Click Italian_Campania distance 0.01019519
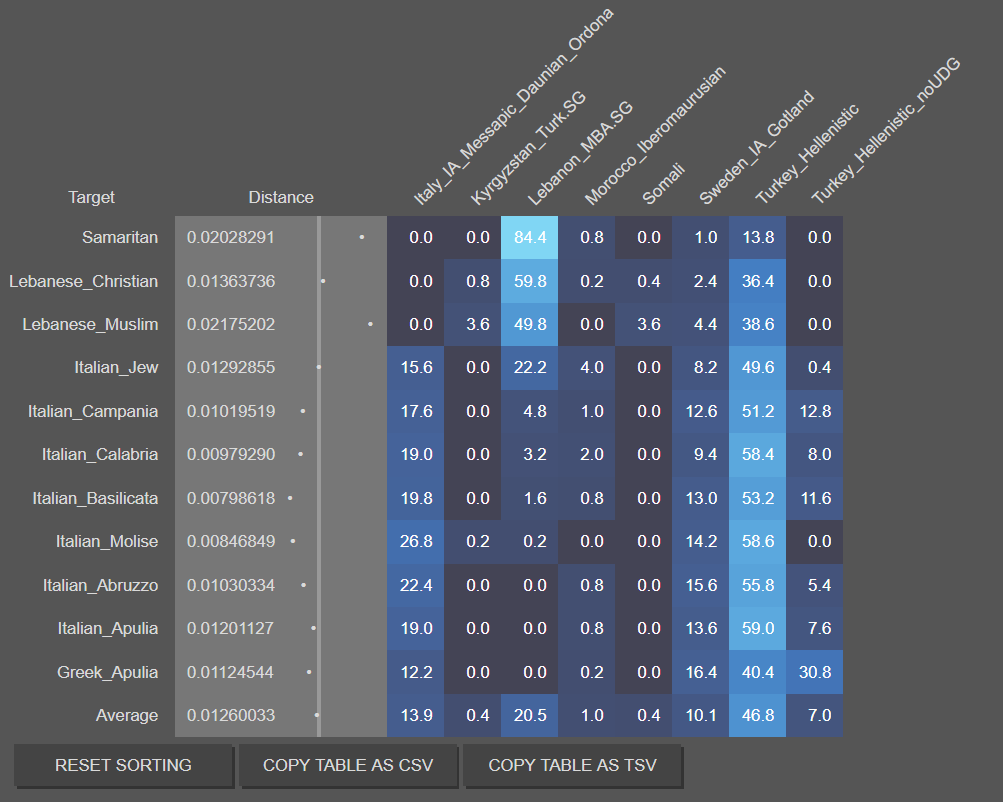This screenshot has height=802, width=1003. (230, 411)
